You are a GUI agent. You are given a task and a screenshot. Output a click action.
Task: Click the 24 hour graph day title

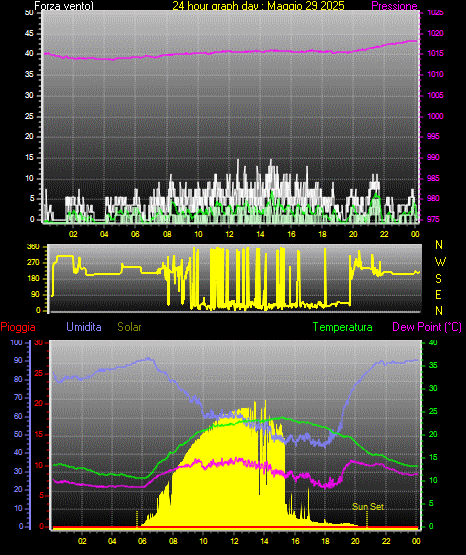pyautogui.click(x=258, y=5)
